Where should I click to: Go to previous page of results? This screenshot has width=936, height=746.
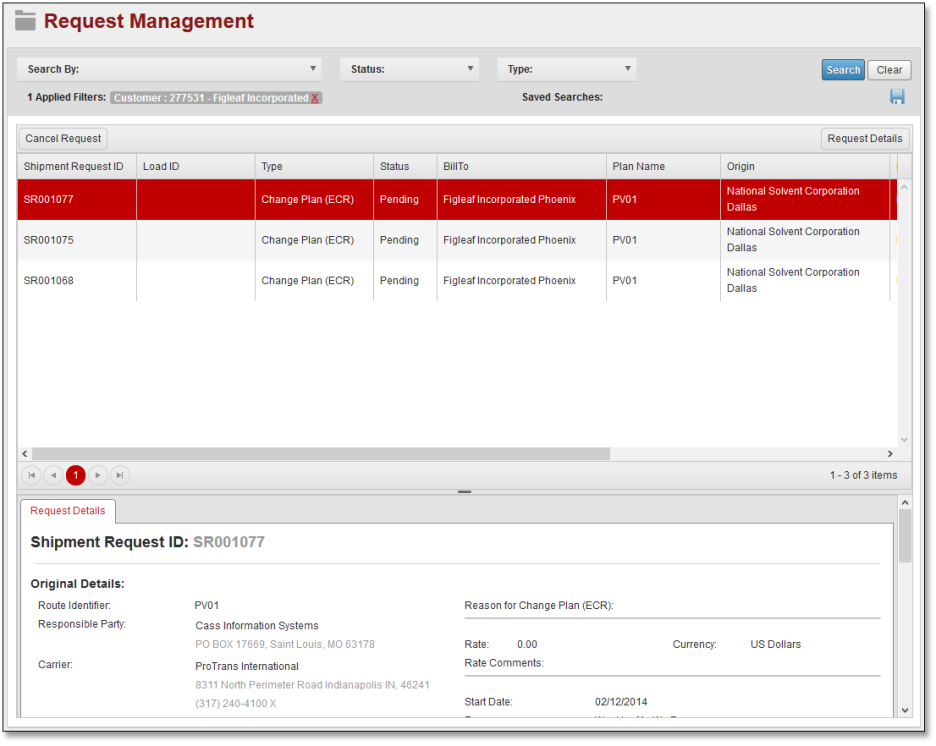(x=54, y=476)
